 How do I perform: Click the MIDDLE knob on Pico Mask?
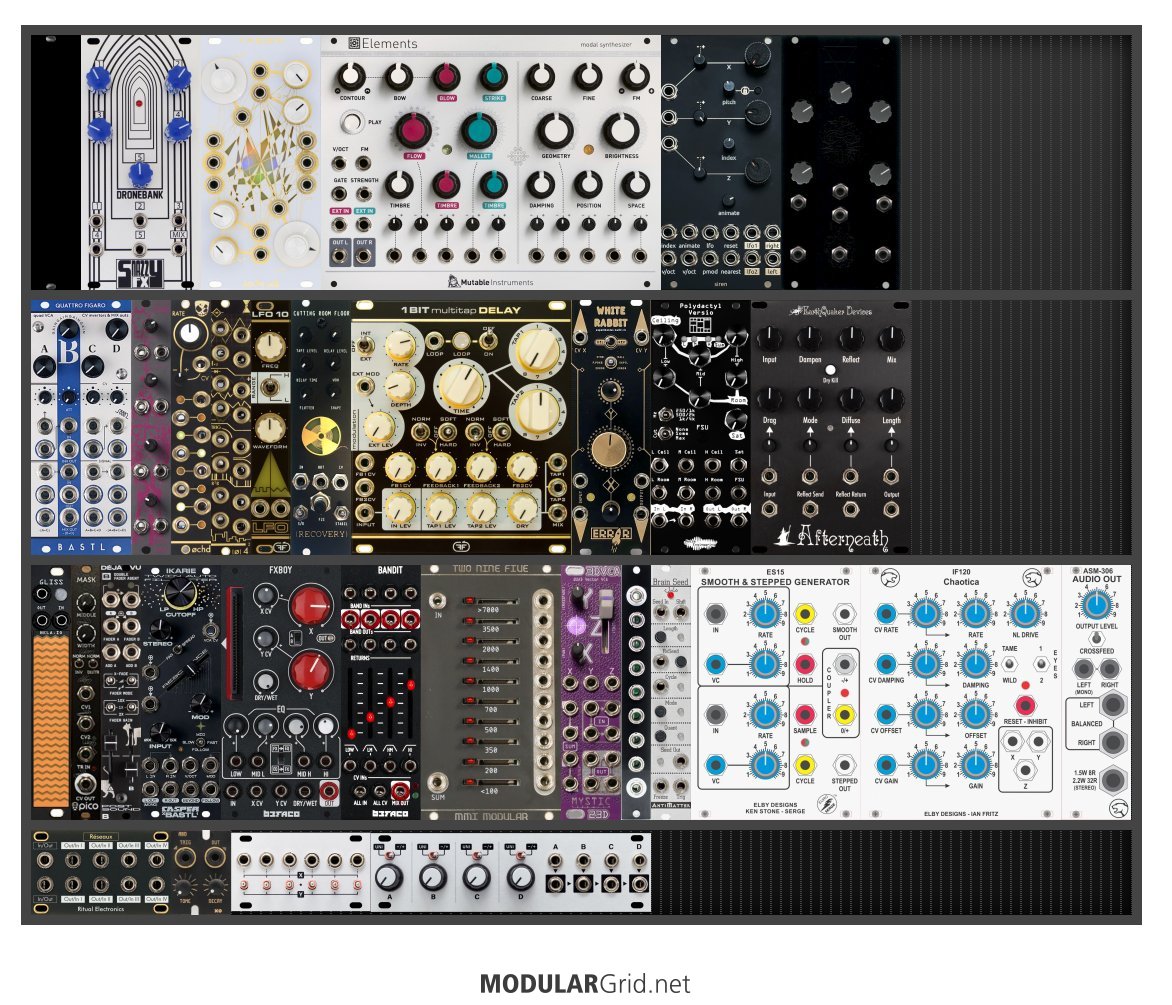[x=86, y=602]
